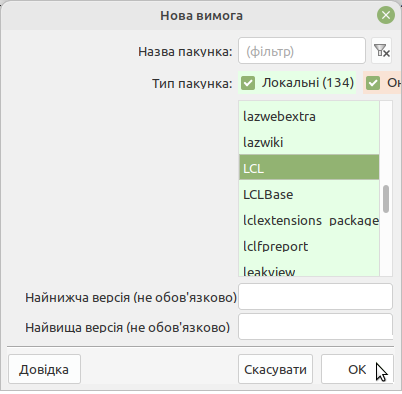Select lazwiki in the package list
402x394 pixels.
[309, 143]
